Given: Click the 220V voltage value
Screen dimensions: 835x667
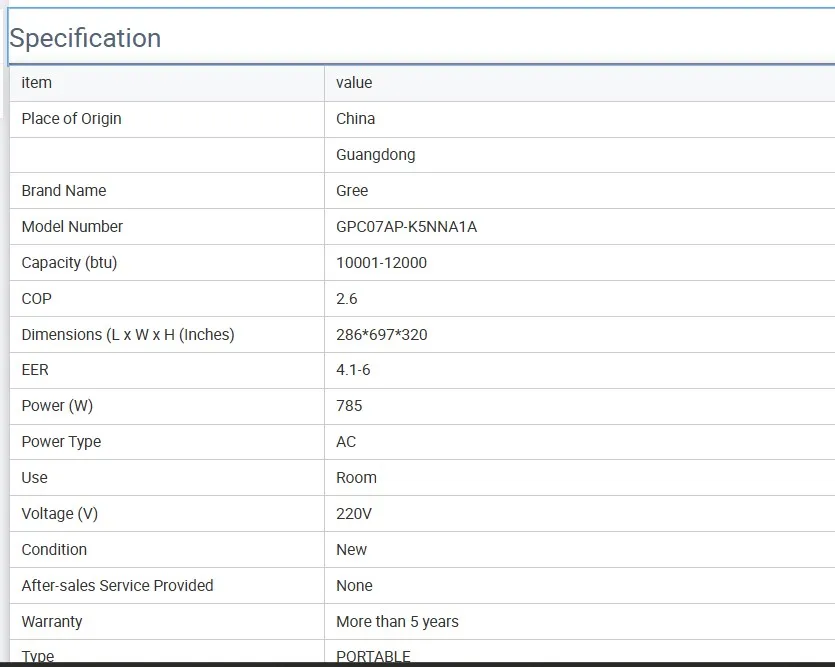Looking at the screenshot, I should point(353,514).
